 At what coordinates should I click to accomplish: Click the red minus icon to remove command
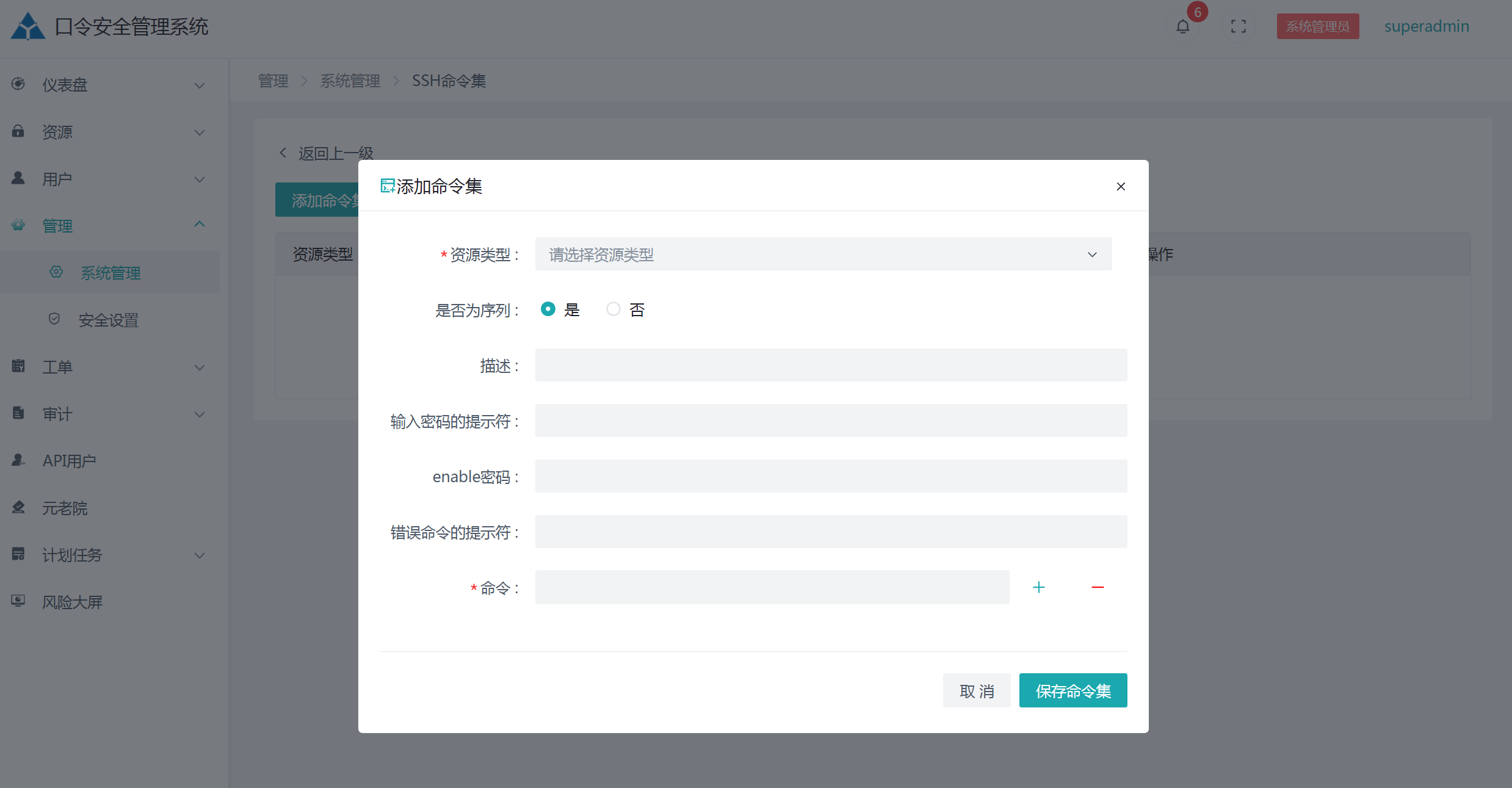1097,587
